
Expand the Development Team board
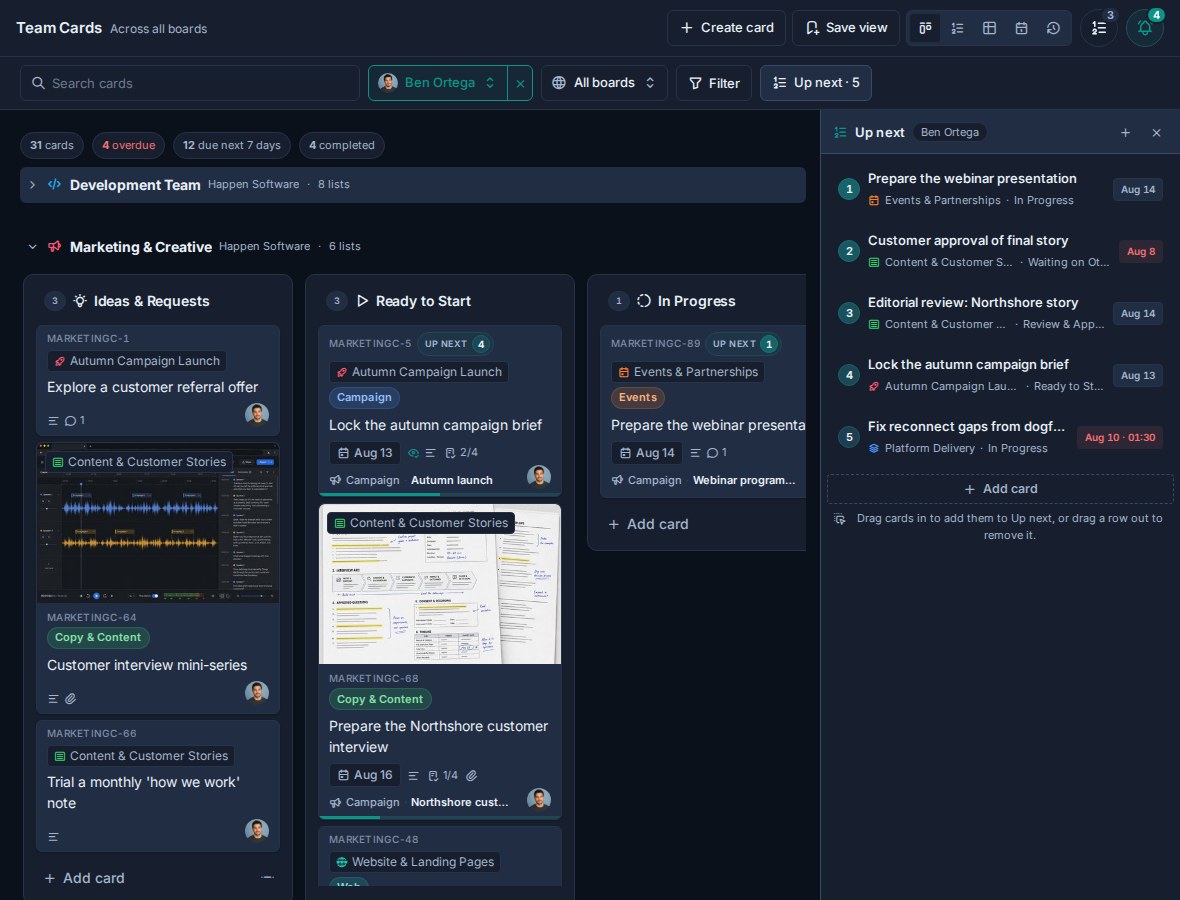[x=32, y=184]
